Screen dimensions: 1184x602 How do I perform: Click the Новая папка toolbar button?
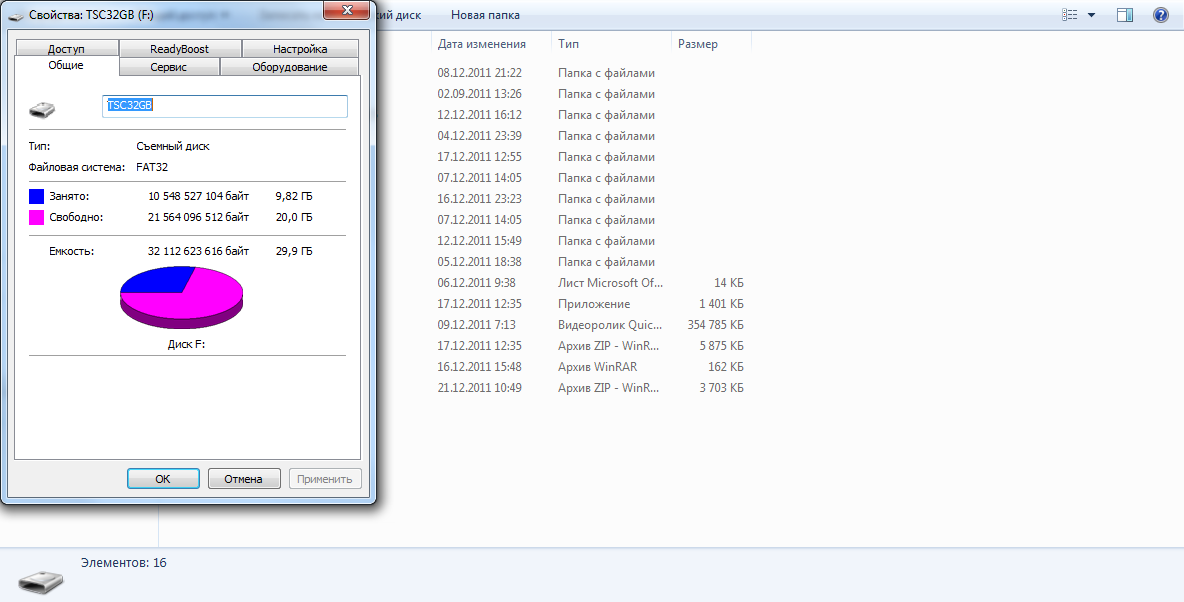(x=485, y=15)
